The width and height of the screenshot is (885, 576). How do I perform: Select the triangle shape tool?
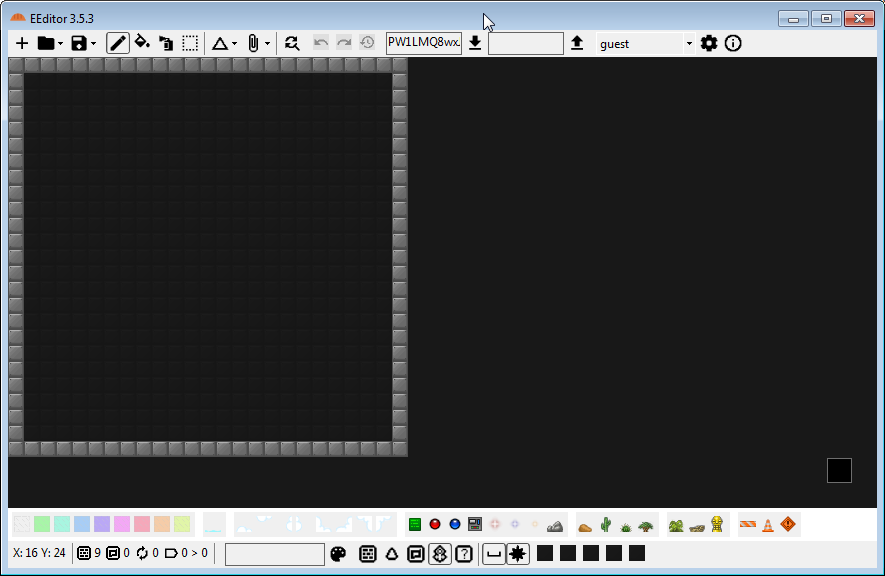220,43
